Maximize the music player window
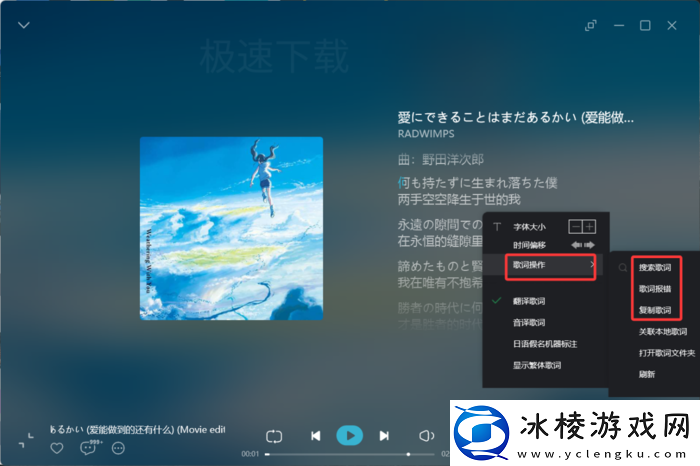Image resolution: width=700 pixels, height=466 pixels. click(645, 25)
